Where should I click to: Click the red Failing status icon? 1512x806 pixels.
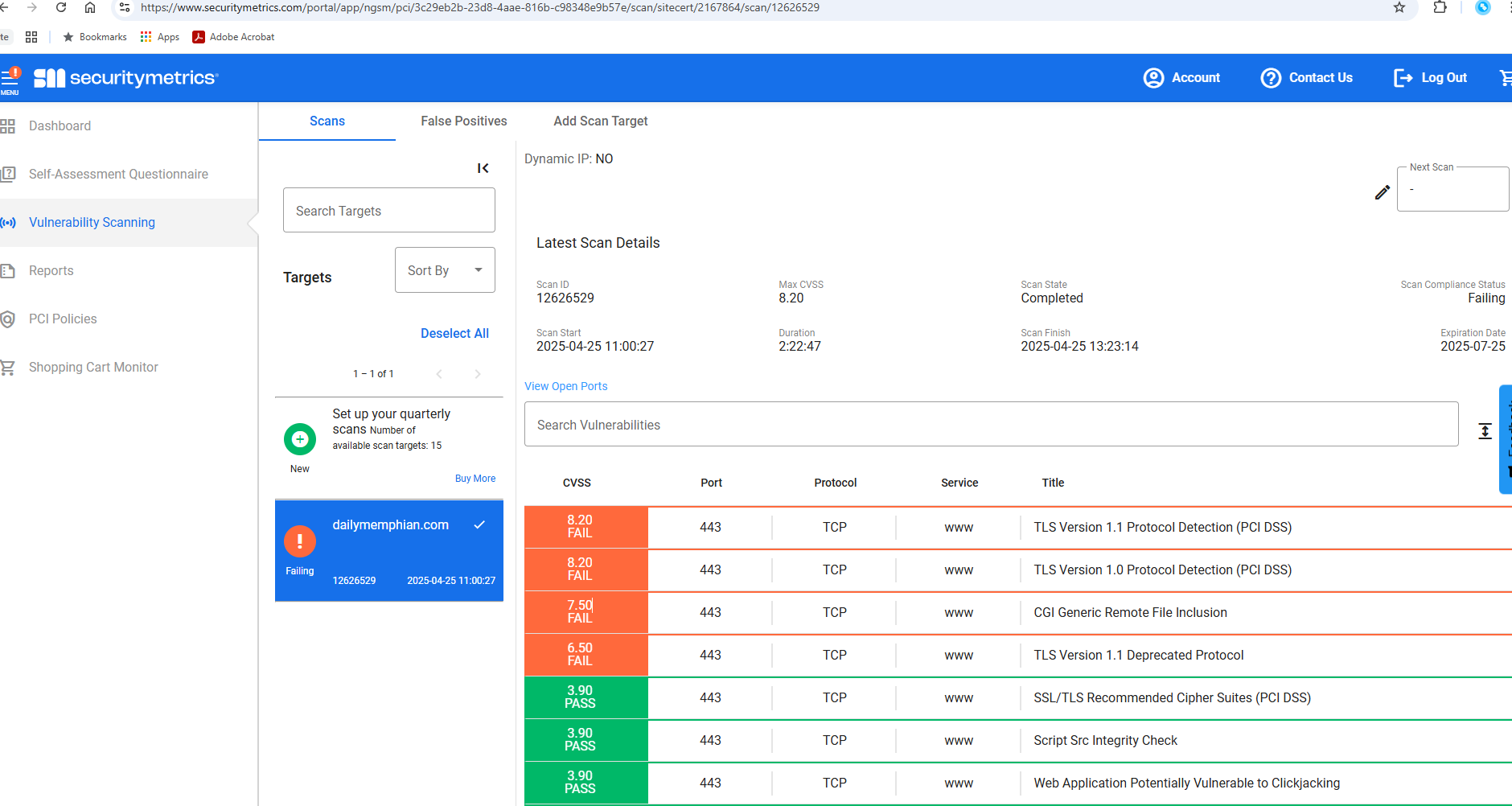(x=300, y=541)
